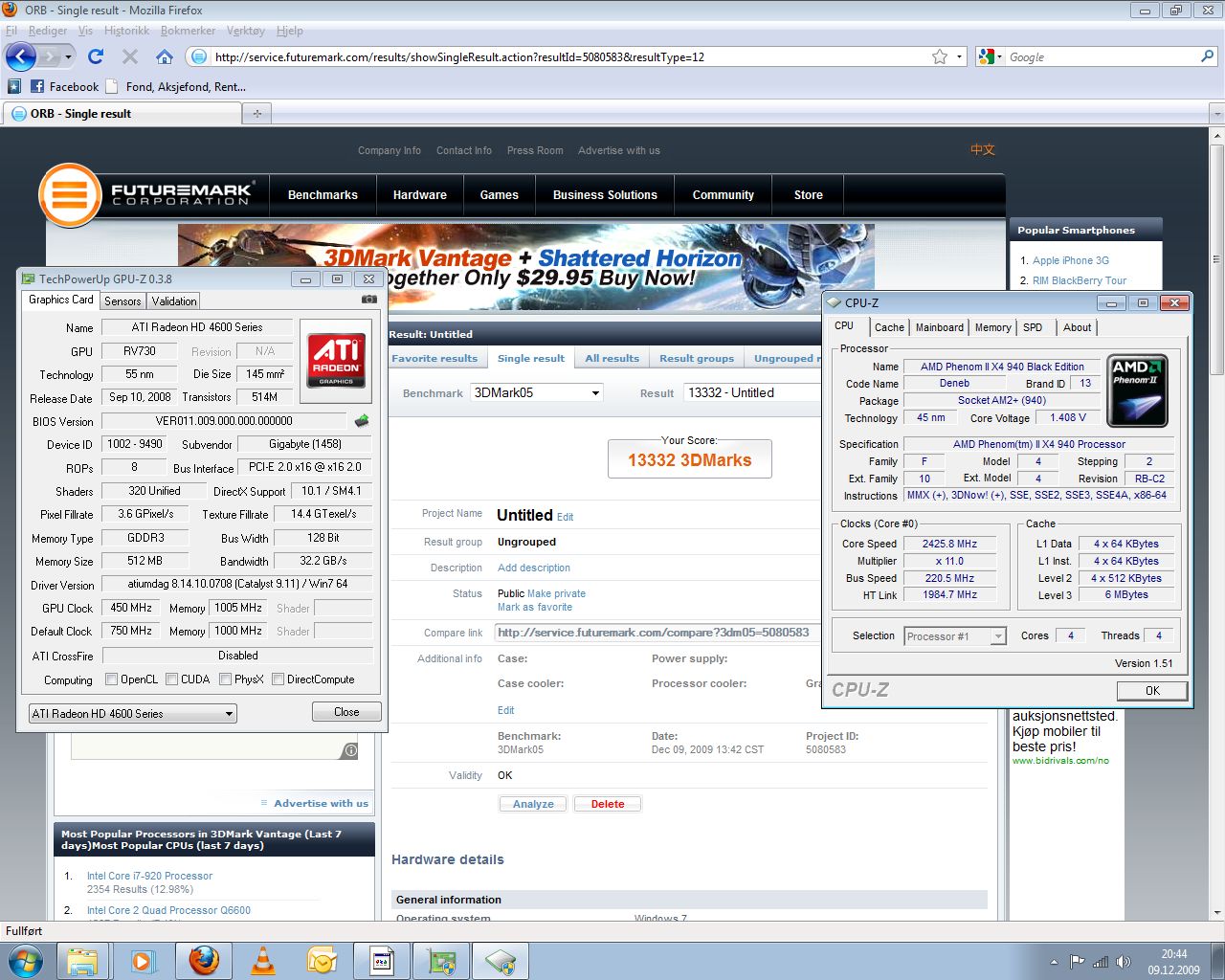Image resolution: width=1225 pixels, height=980 pixels.
Task: Open URL history dropdown next to star
Action: [x=960, y=56]
